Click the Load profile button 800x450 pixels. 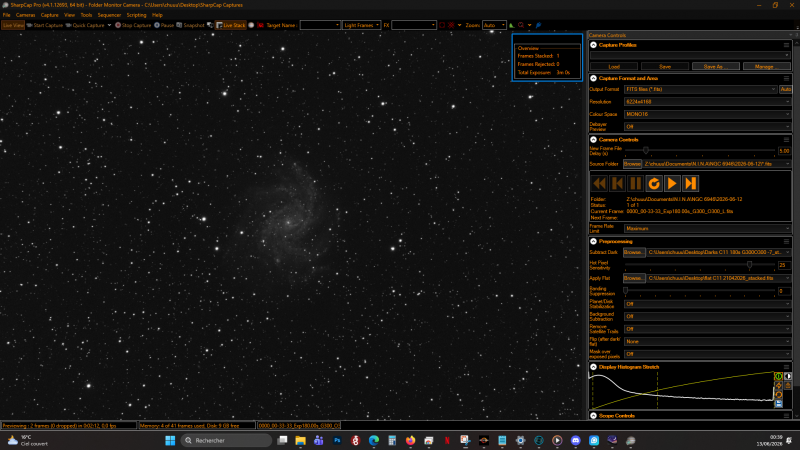[x=614, y=66]
